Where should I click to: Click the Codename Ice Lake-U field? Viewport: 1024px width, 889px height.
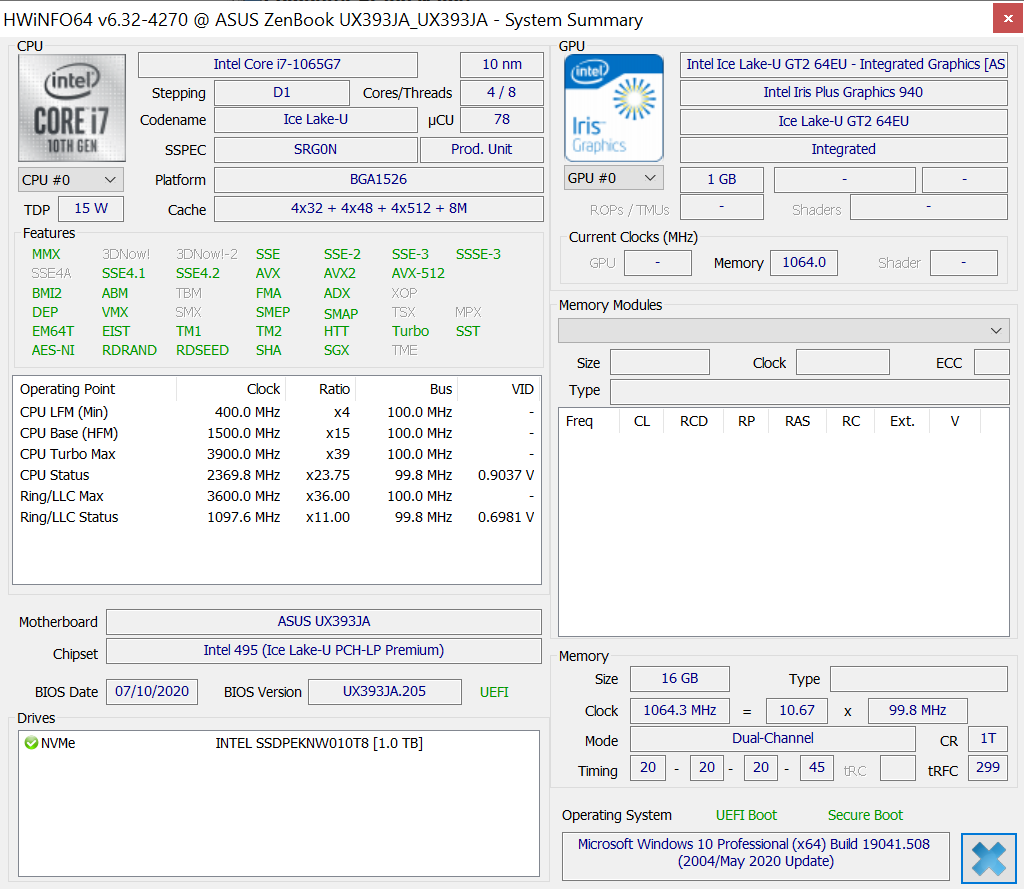pos(315,120)
